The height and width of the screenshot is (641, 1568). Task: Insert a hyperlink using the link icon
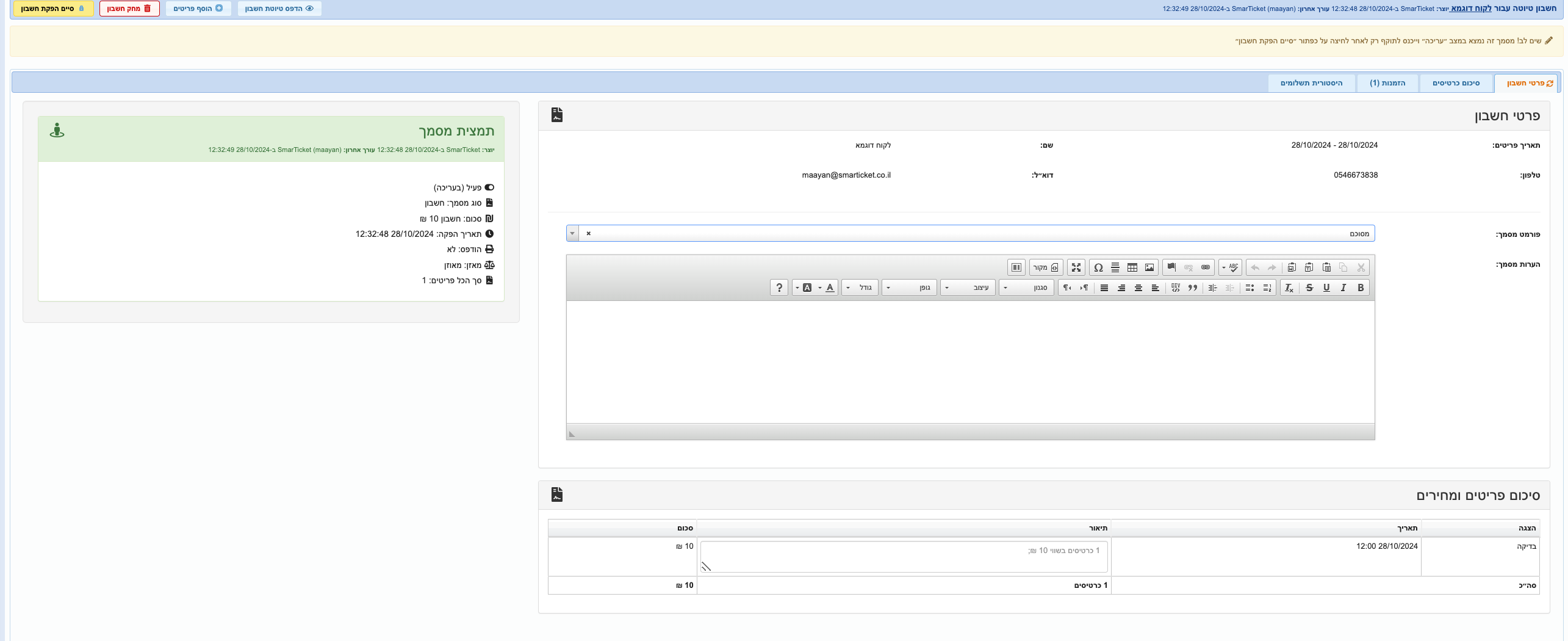[x=1206, y=267]
